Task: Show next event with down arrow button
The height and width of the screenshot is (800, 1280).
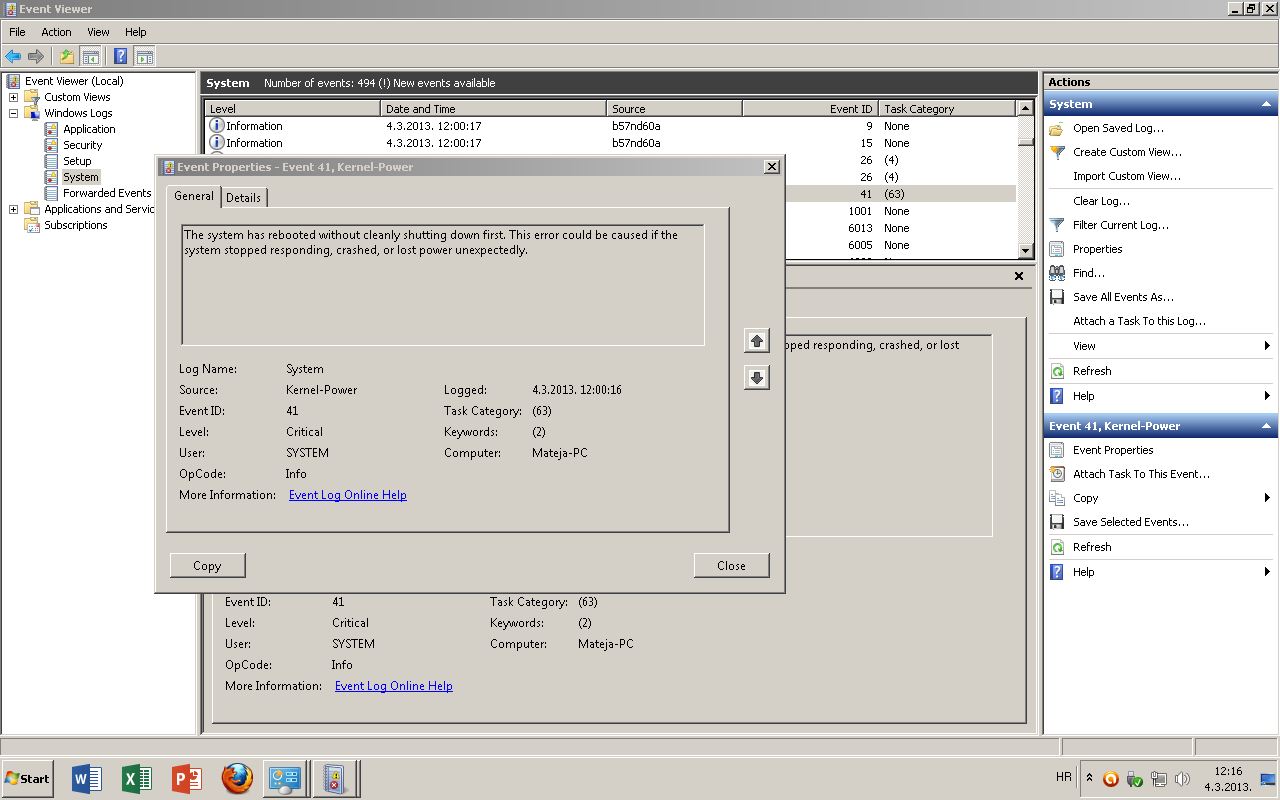Action: 757,378
